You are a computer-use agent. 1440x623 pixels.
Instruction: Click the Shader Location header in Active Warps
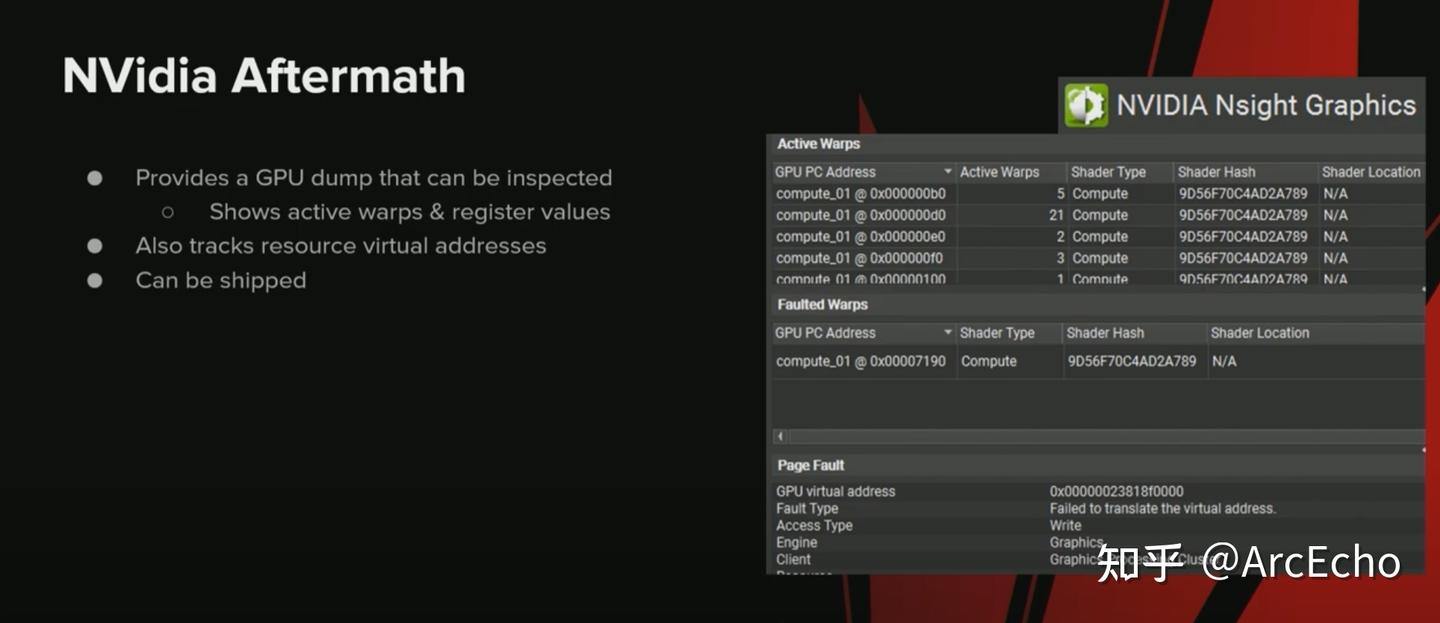(1371, 172)
